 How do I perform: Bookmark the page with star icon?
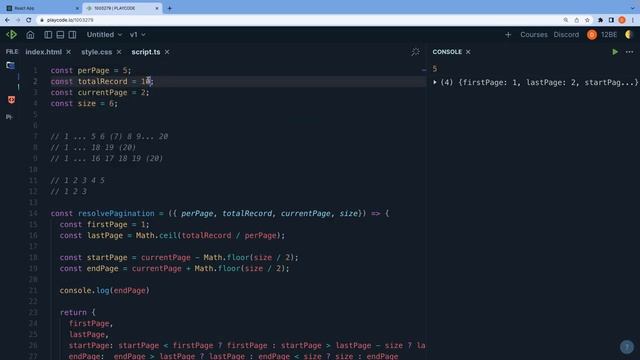tap(587, 20)
